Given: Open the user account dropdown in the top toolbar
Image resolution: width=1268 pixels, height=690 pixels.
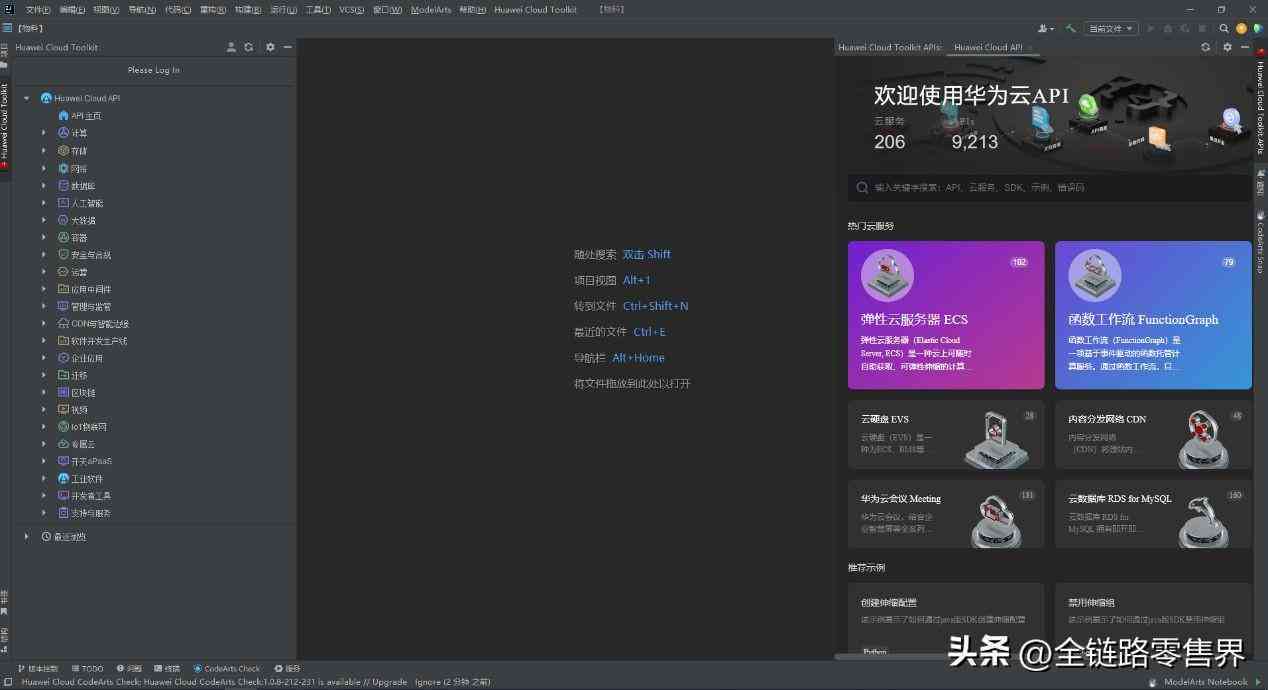Looking at the screenshot, I should point(1047,28).
